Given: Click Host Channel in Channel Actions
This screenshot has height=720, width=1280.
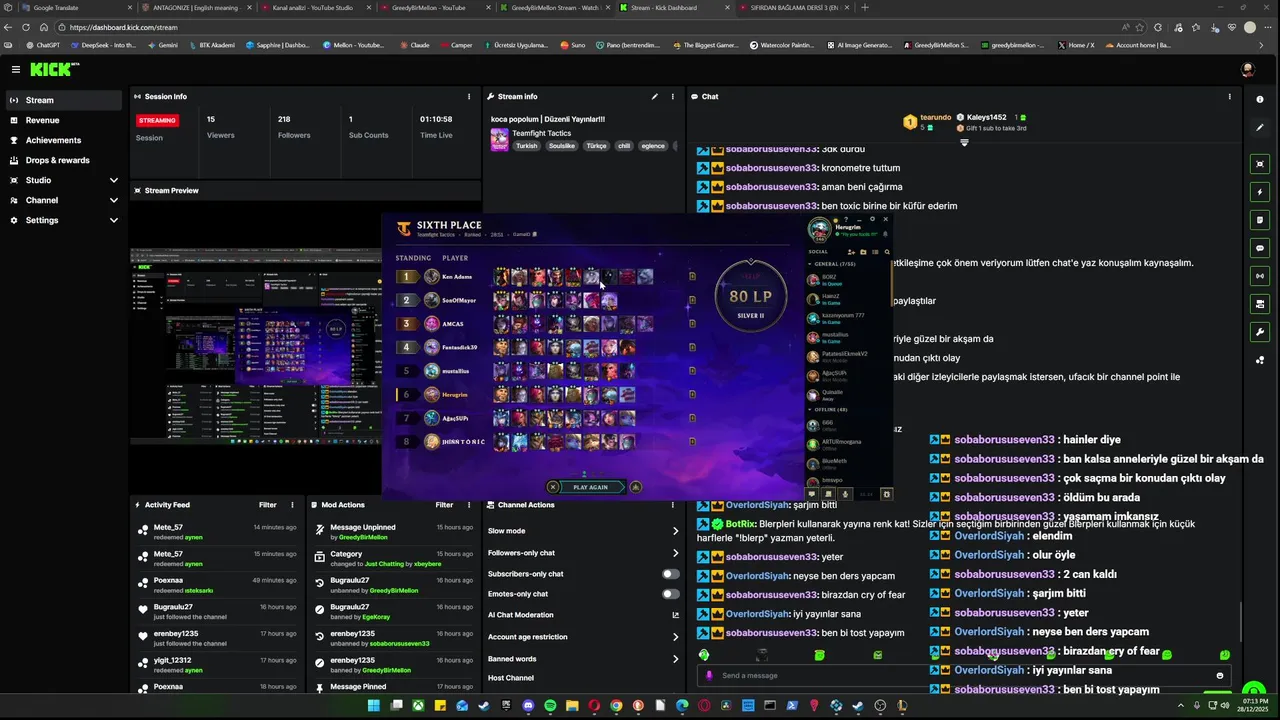Looking at the screenshot, I should (x=511, y=678).
